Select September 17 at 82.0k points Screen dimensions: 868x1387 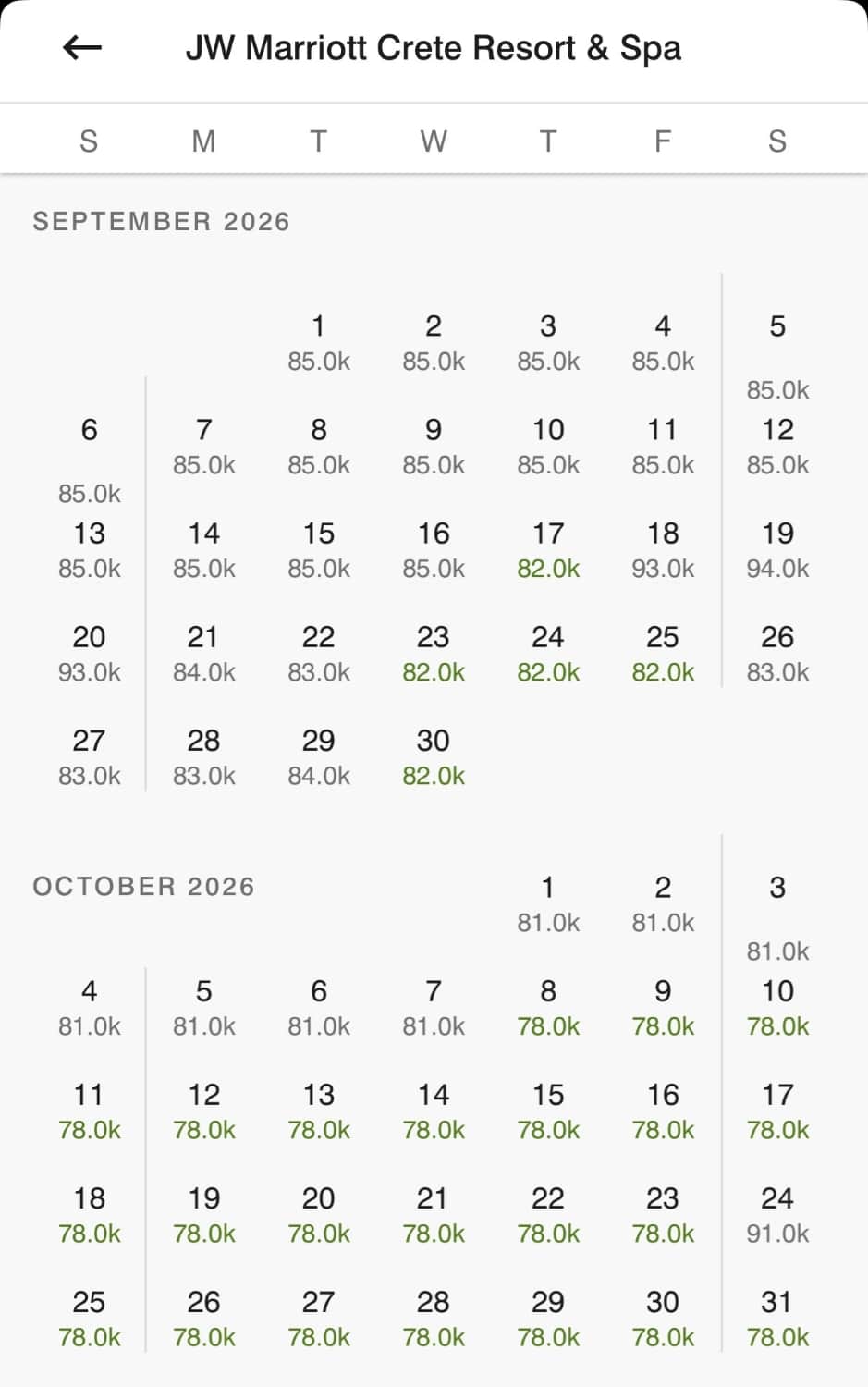(x=548, y=550)
